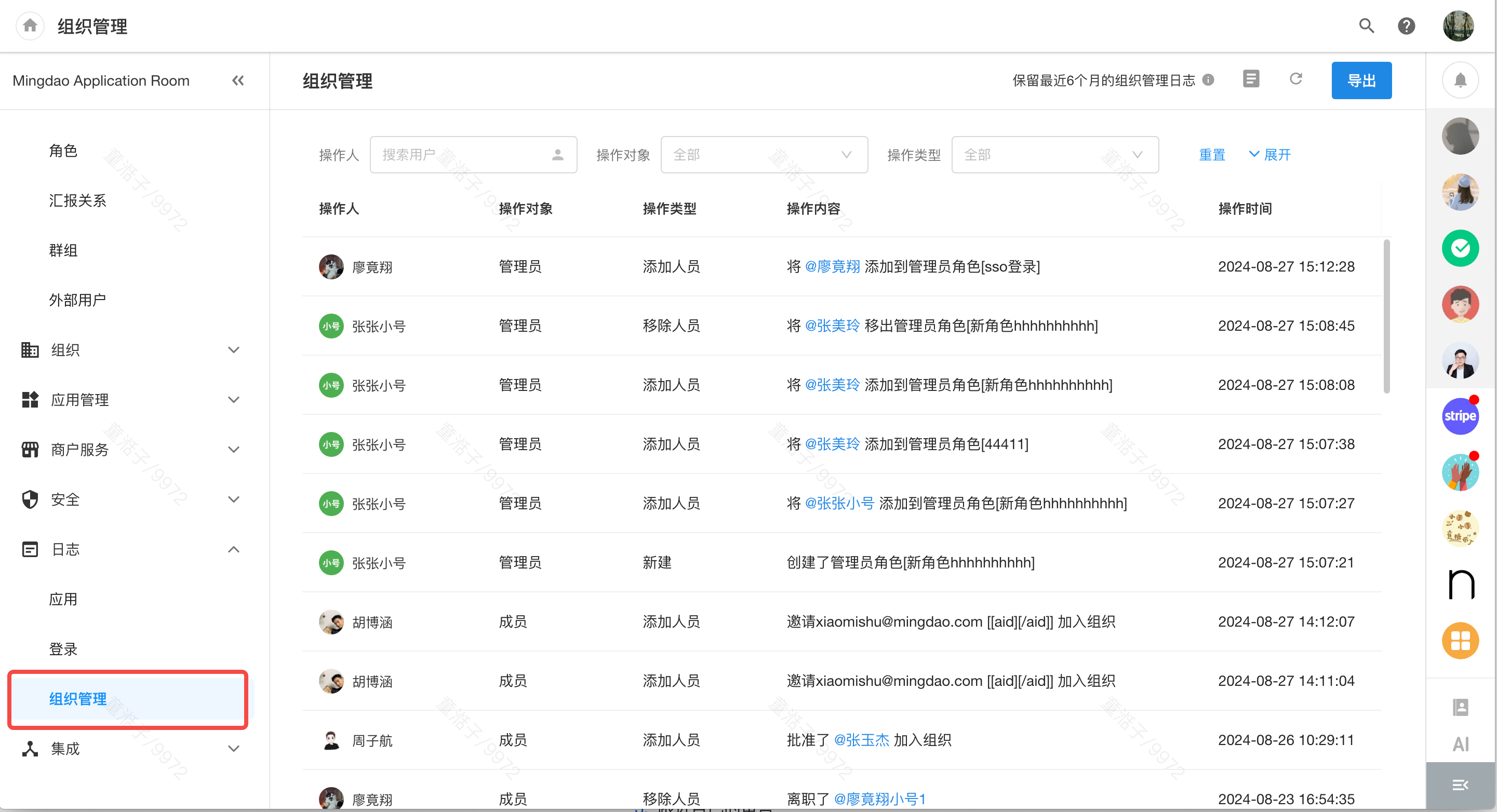The image size is (1497, 812).
Task: Expand more filters with 展开
Action: tap(1269, 155)
